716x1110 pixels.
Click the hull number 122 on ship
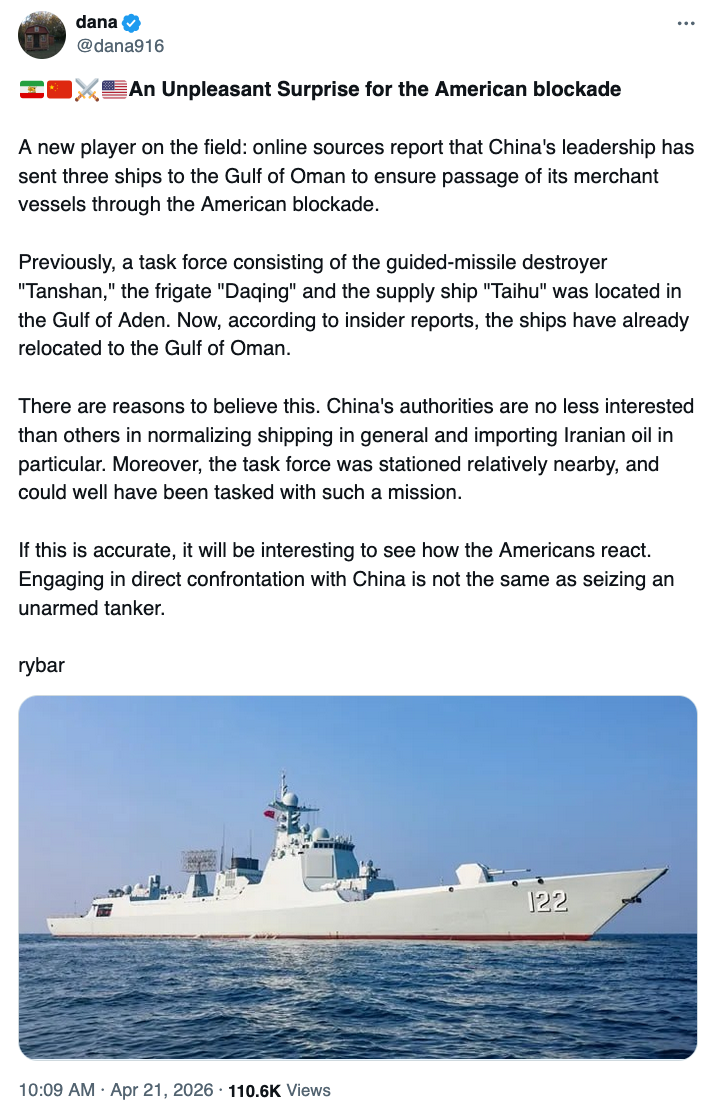[x=548, y=902]
